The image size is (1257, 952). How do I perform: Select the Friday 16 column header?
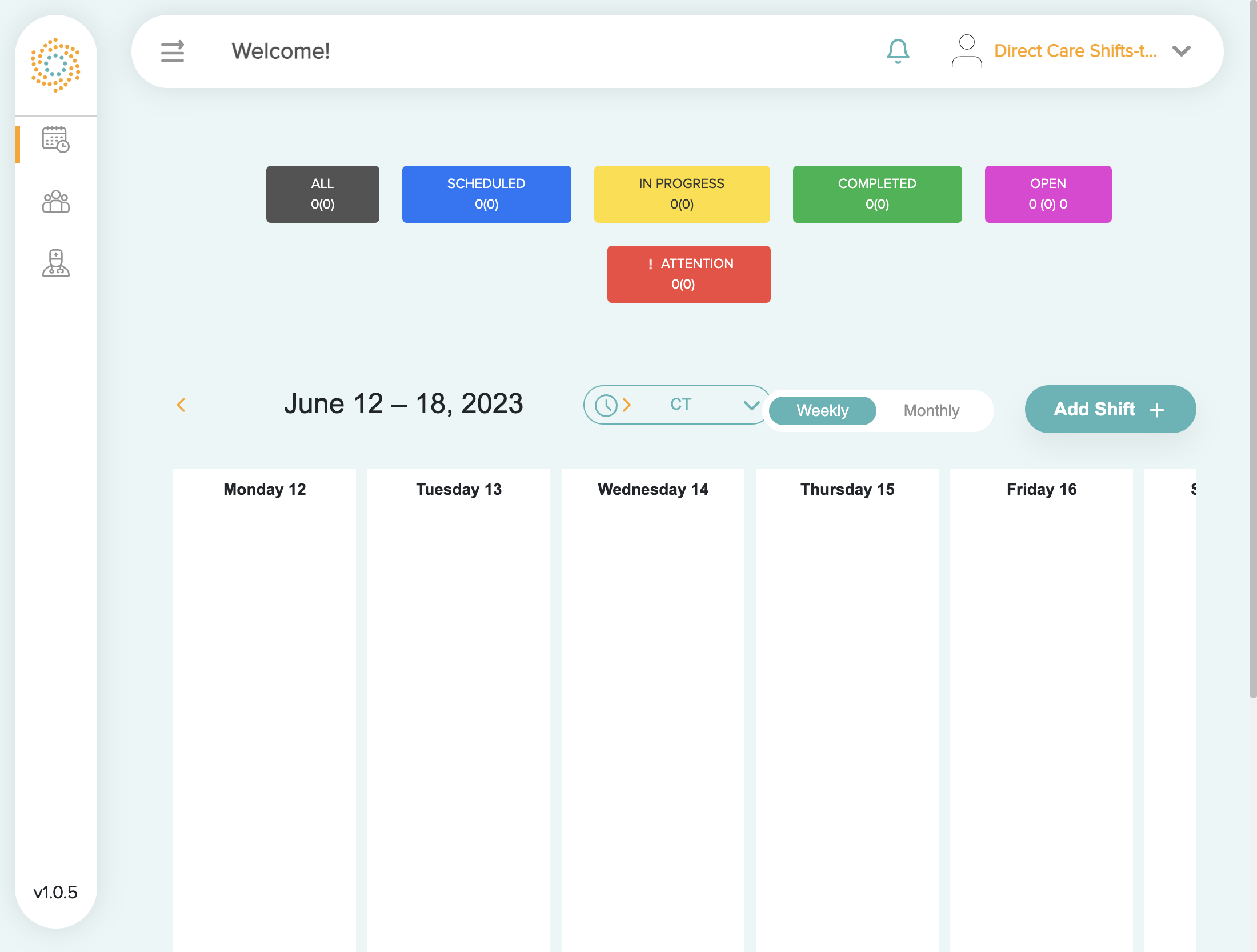click(x=1042, y=489)
